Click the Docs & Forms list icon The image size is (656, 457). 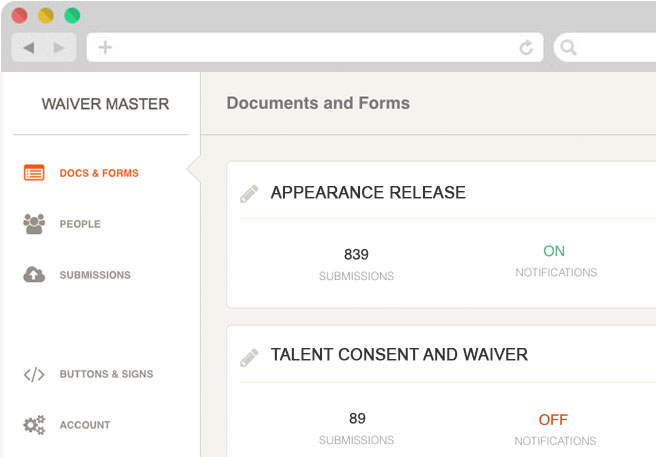pyautogui.click(x=34, y=172)
